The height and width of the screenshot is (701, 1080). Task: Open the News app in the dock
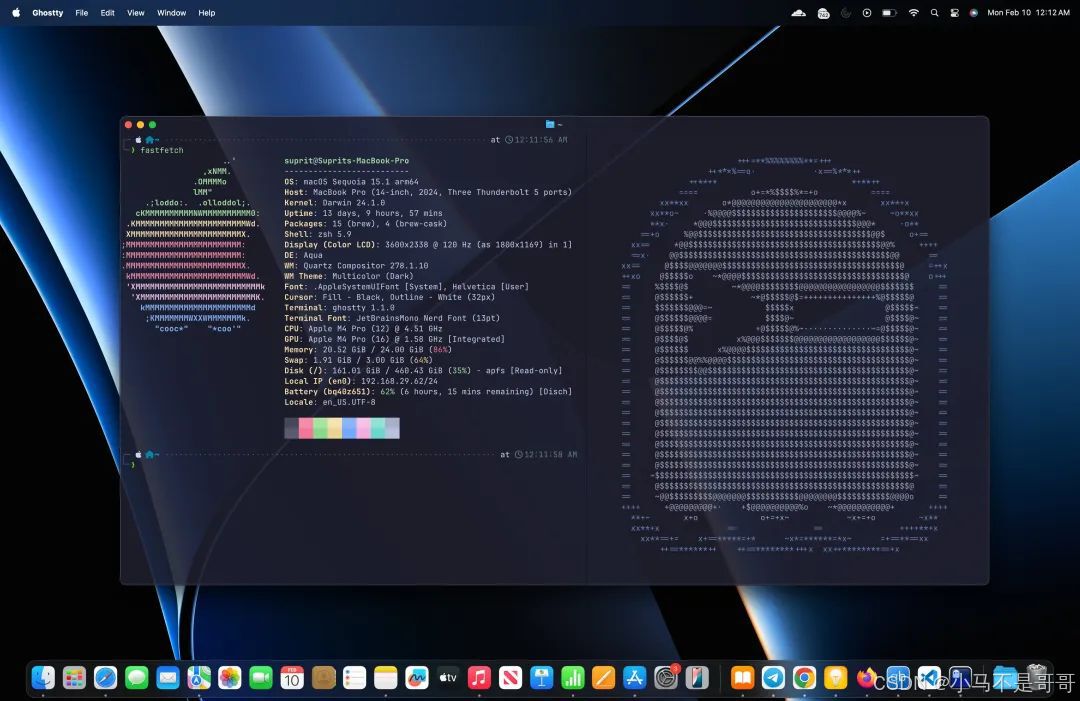click(x=510, y=678)
